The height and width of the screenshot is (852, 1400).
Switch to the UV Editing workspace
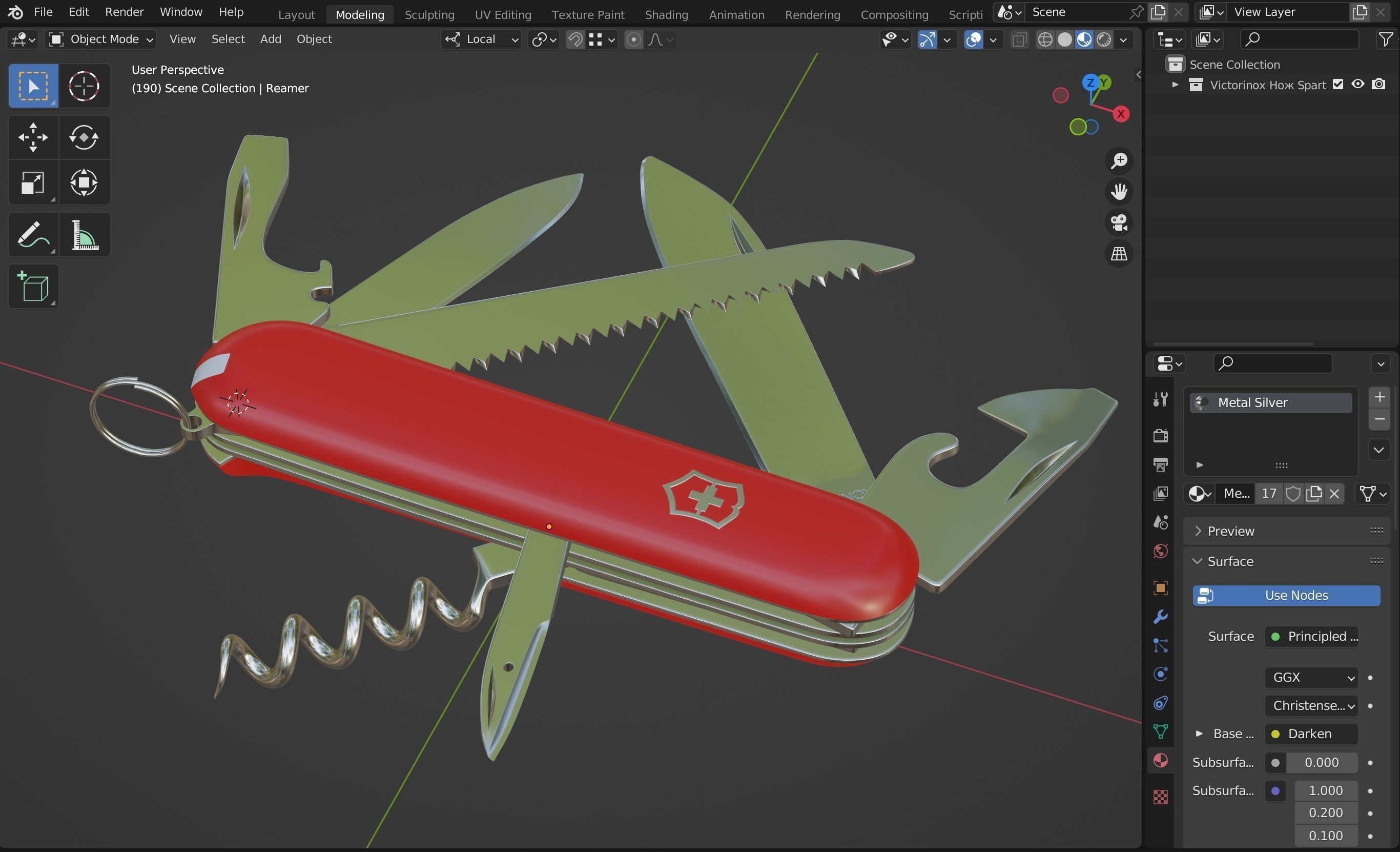tap(503, 14)
